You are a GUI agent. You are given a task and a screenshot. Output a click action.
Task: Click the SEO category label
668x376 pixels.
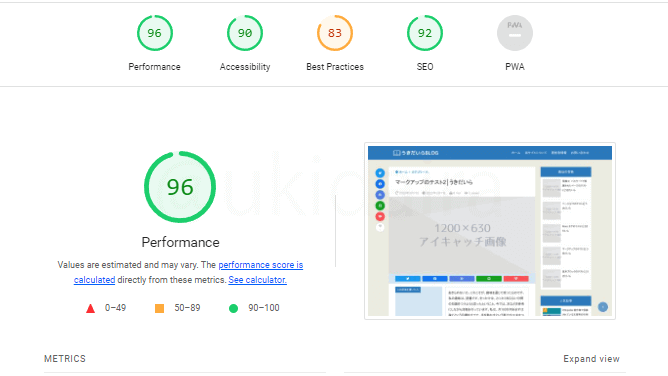click(425, 67)
